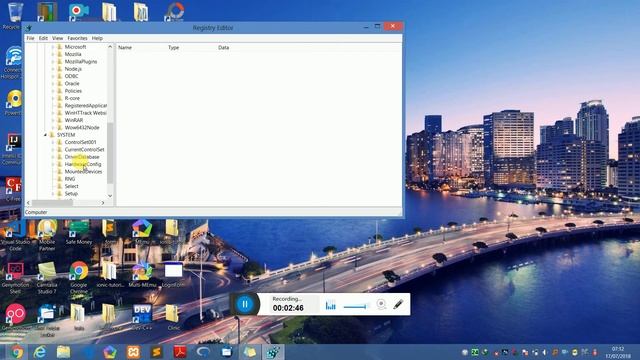Open the taskbar clock and date
This screenshot has height=360, width=640.
click(618, 352)
